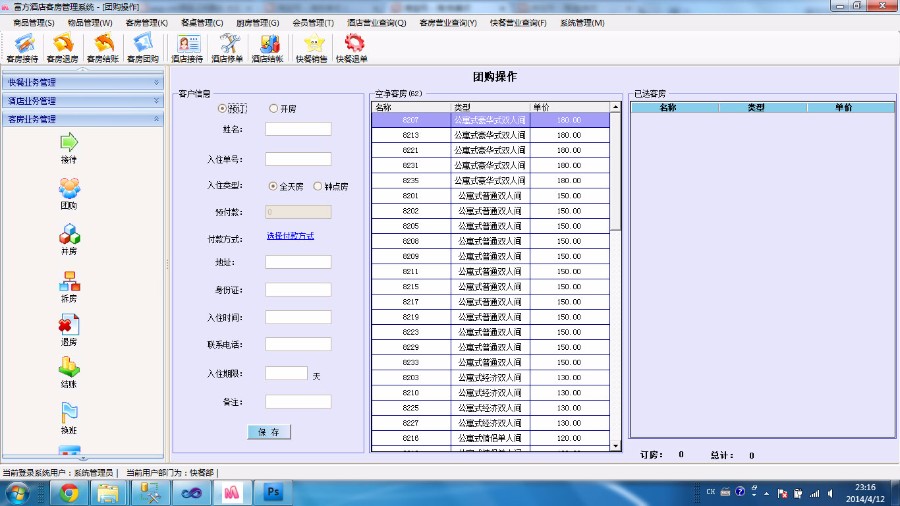Open the 客房管理(K) menu

(x=146, y=23)
